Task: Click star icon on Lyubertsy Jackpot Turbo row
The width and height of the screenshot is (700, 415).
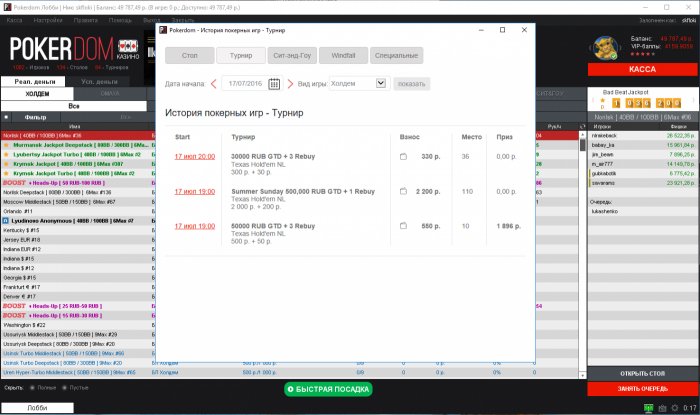Action: [x=6, y=155]
